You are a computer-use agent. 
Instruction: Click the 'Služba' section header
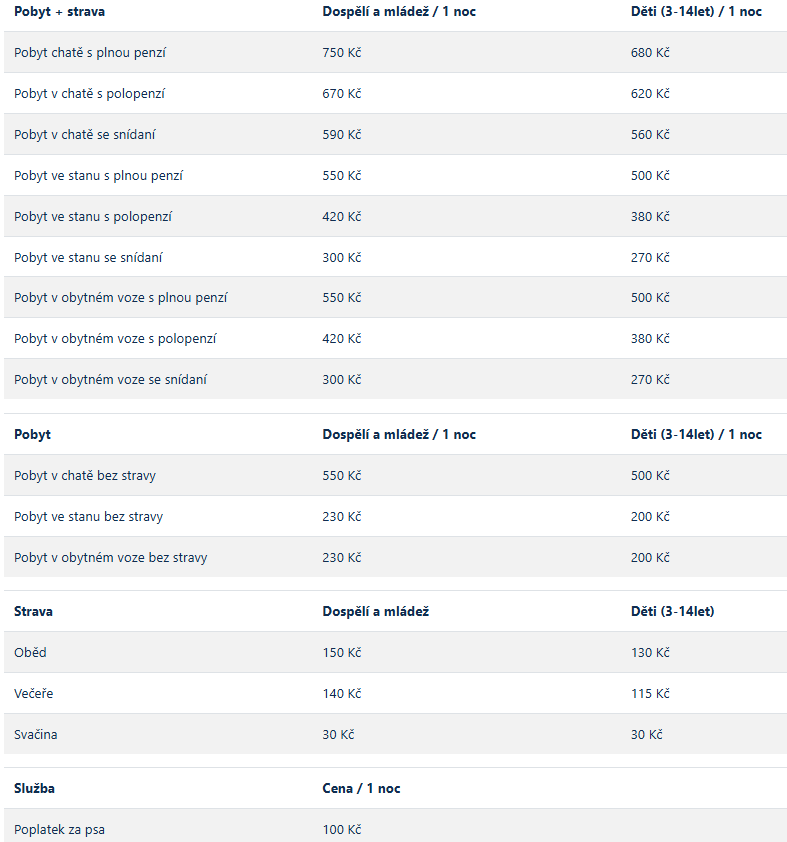pos(34,788)
